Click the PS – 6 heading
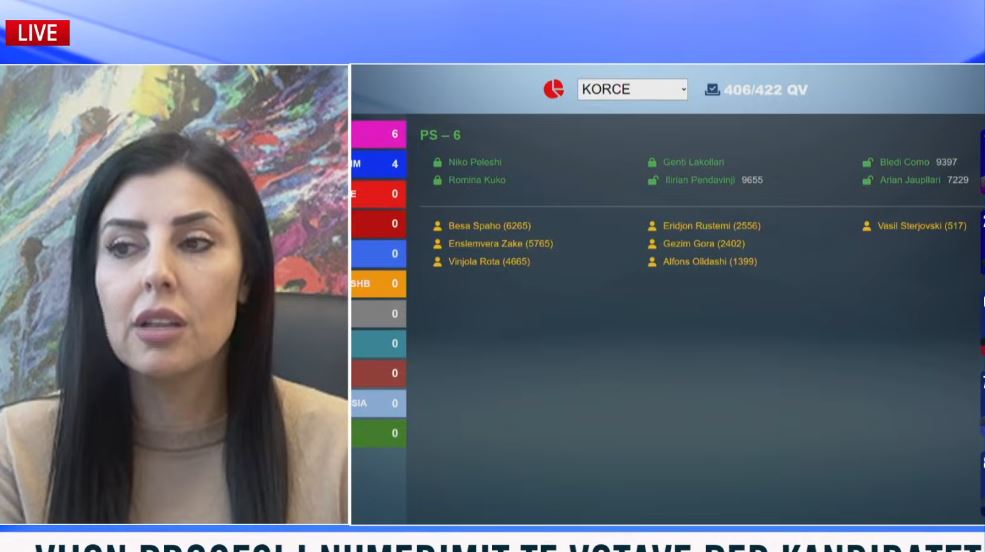 (x=440, y=135)
